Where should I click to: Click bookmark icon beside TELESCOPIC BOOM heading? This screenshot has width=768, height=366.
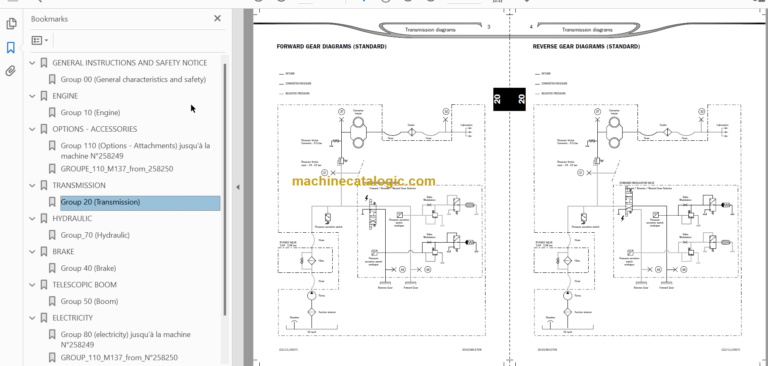point(44,285)
